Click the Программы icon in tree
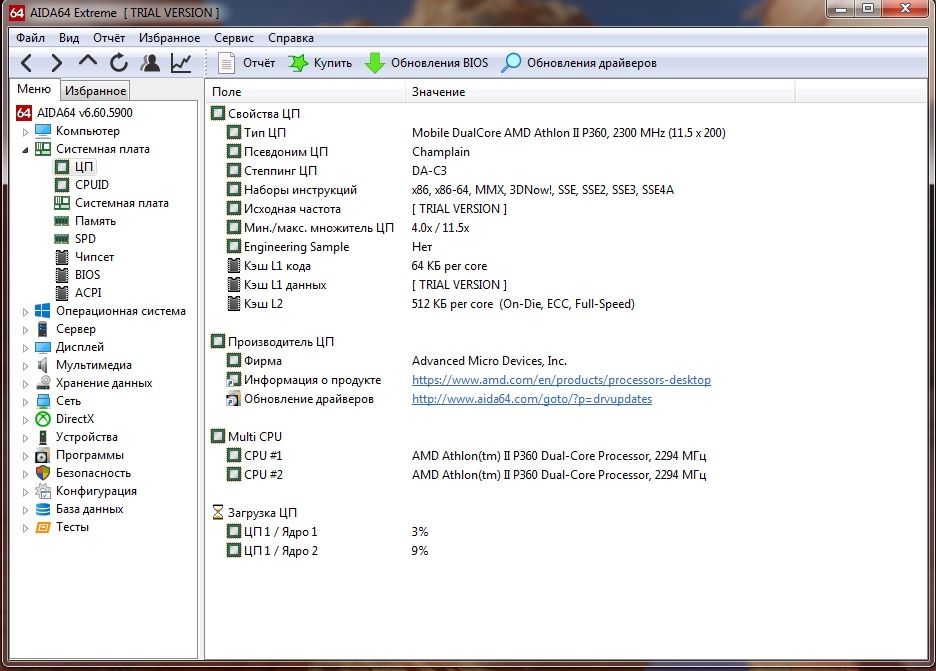The image size is (936, 671). (x=43, y=455)
